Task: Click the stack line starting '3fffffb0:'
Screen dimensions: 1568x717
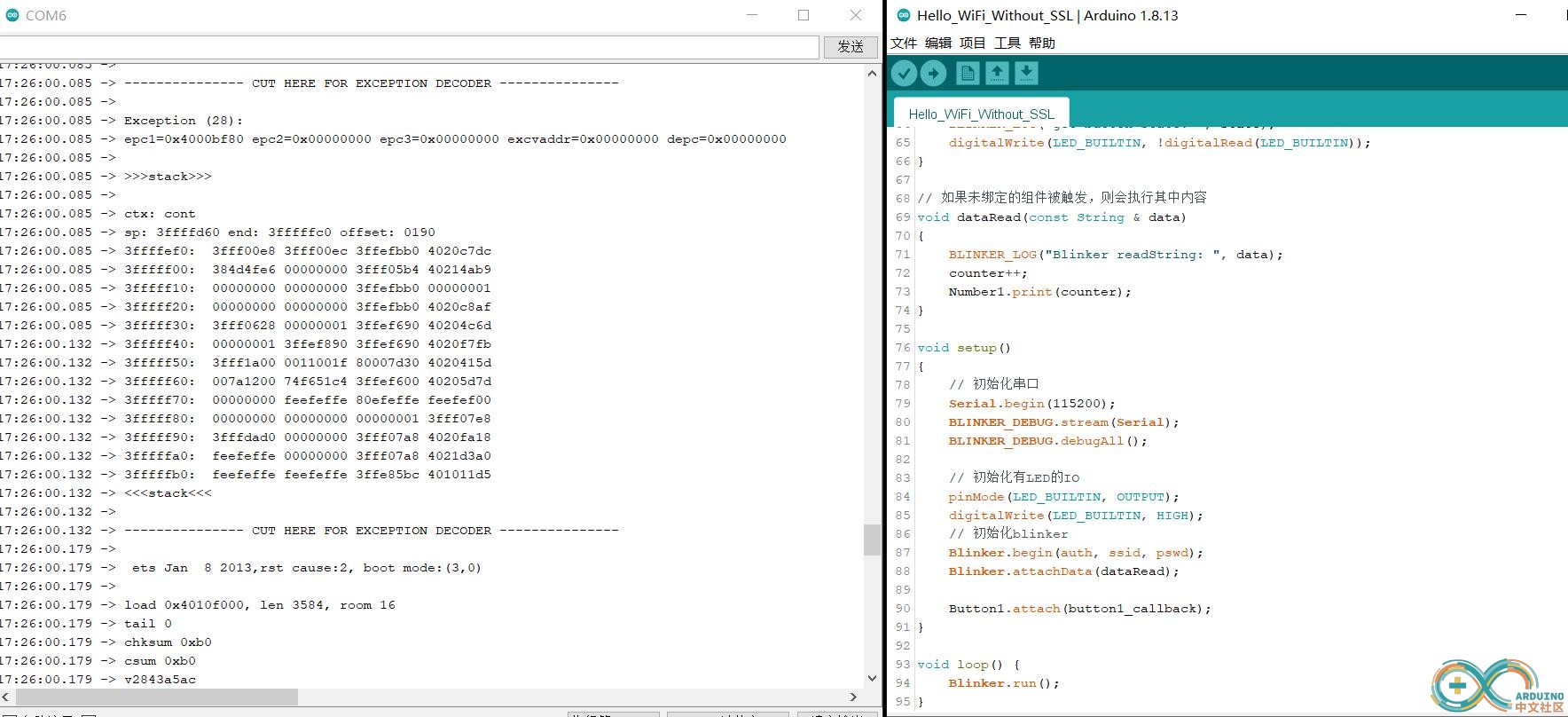Action: [308, 474]
